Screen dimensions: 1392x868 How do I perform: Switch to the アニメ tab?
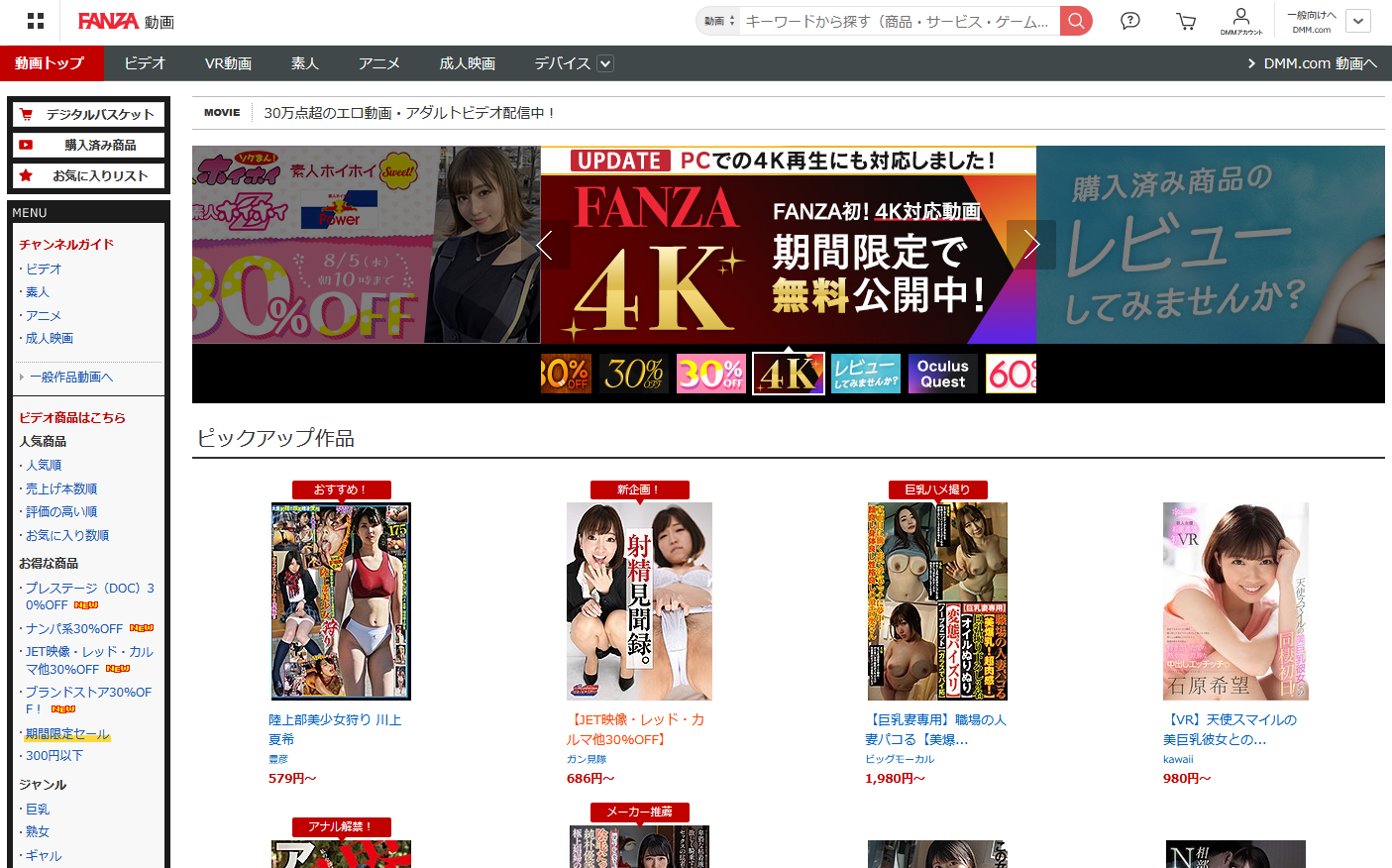[x=379, y=63]
